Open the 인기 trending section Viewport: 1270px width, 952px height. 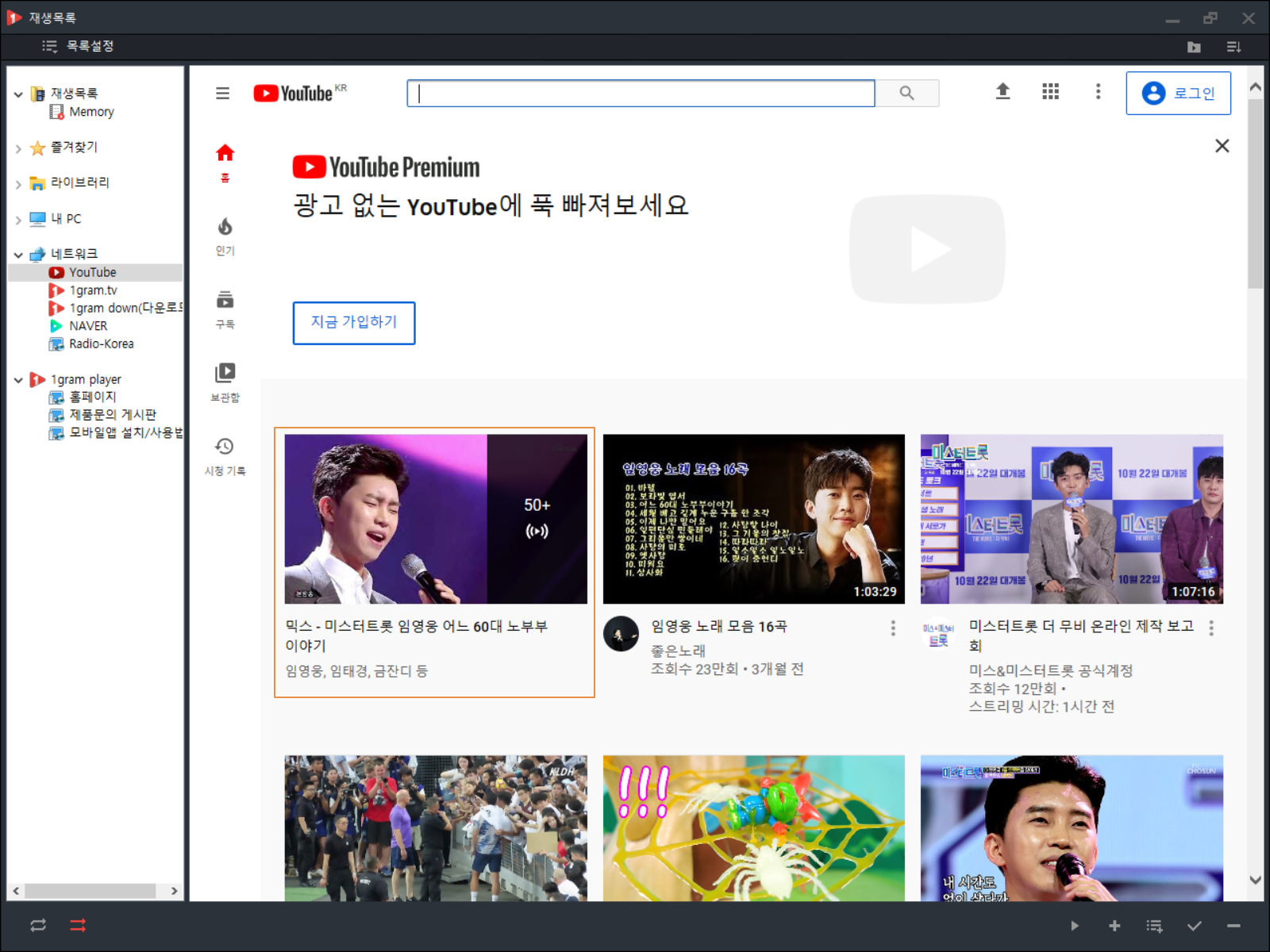click(225, 236)
